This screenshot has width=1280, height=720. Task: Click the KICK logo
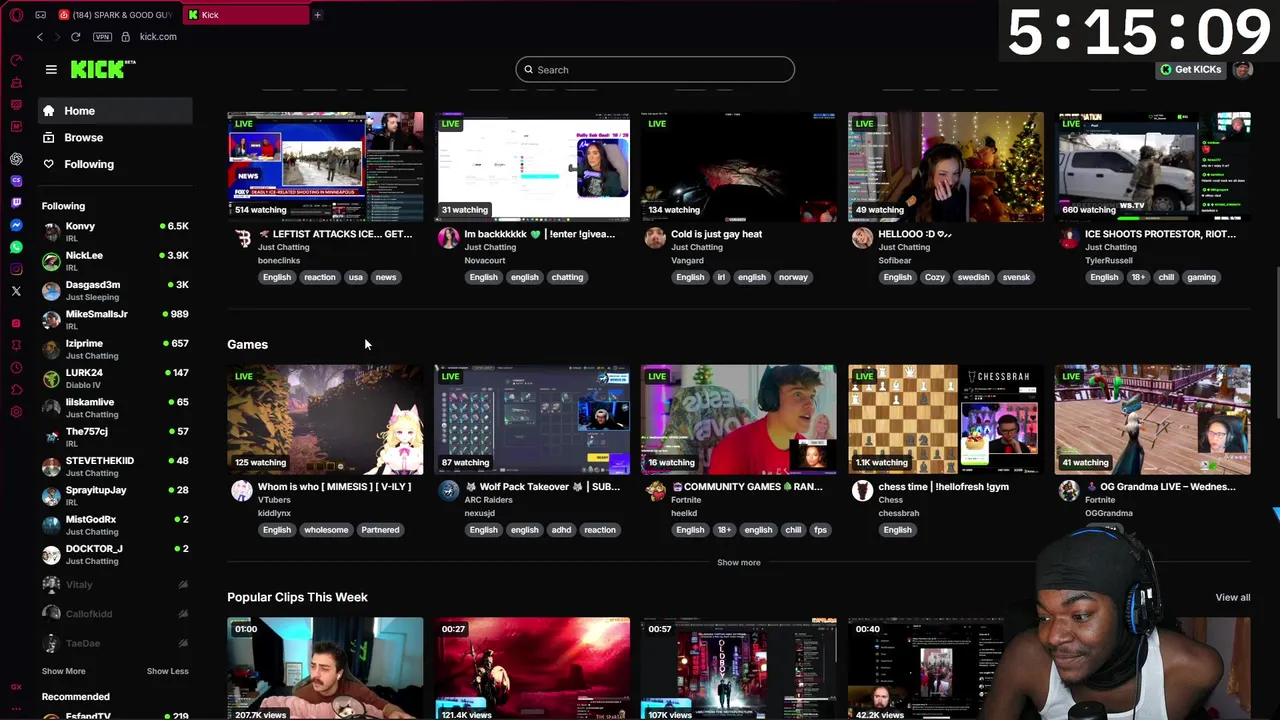click(102, 69)
